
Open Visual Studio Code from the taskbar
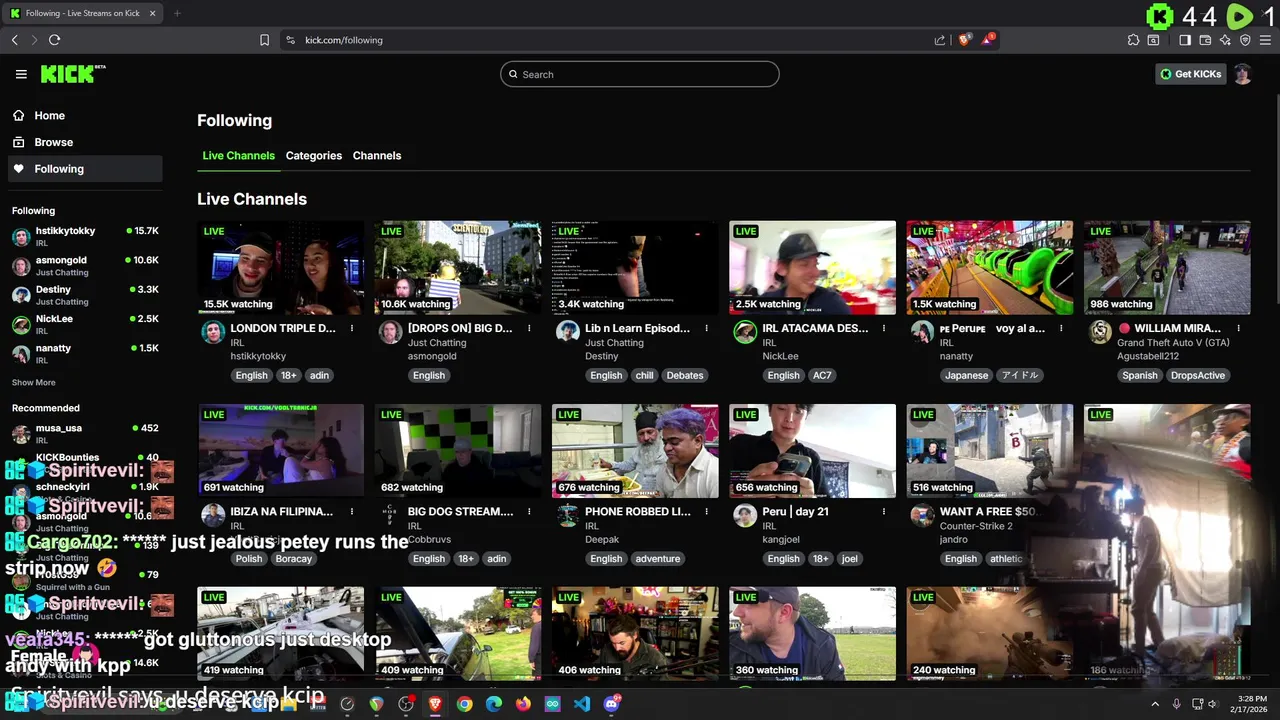pos(582,704)
